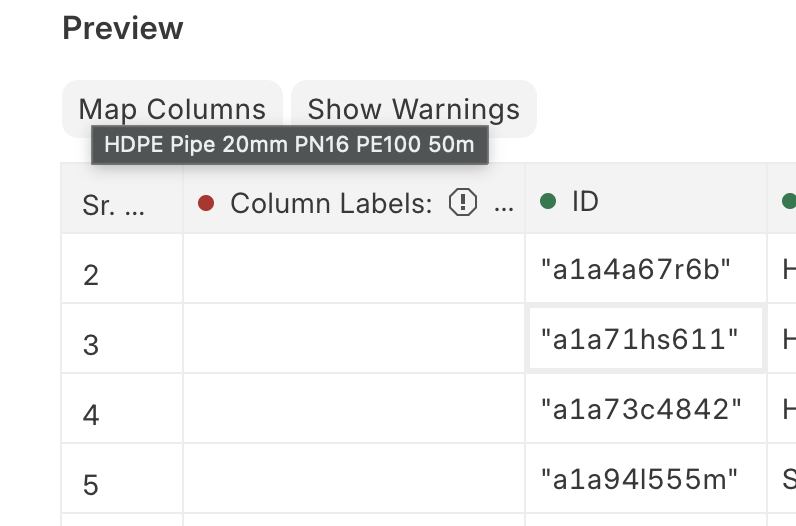Click the HDPE Pipe 20mm tooltip
The width and height of the screenshot is (796, 526).
click(289, 144)
